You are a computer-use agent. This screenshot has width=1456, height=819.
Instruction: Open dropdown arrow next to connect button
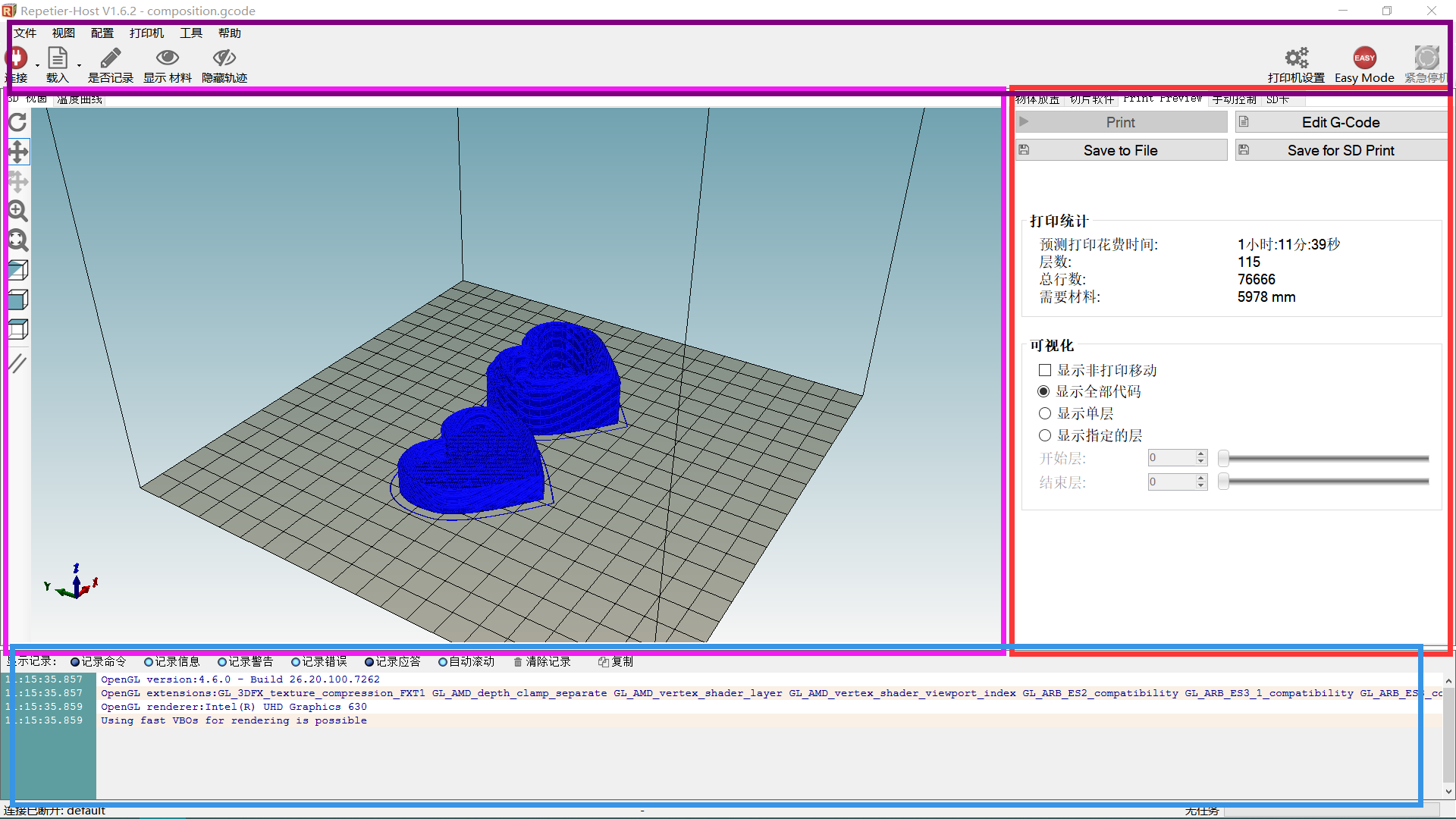tap(37, 65)
